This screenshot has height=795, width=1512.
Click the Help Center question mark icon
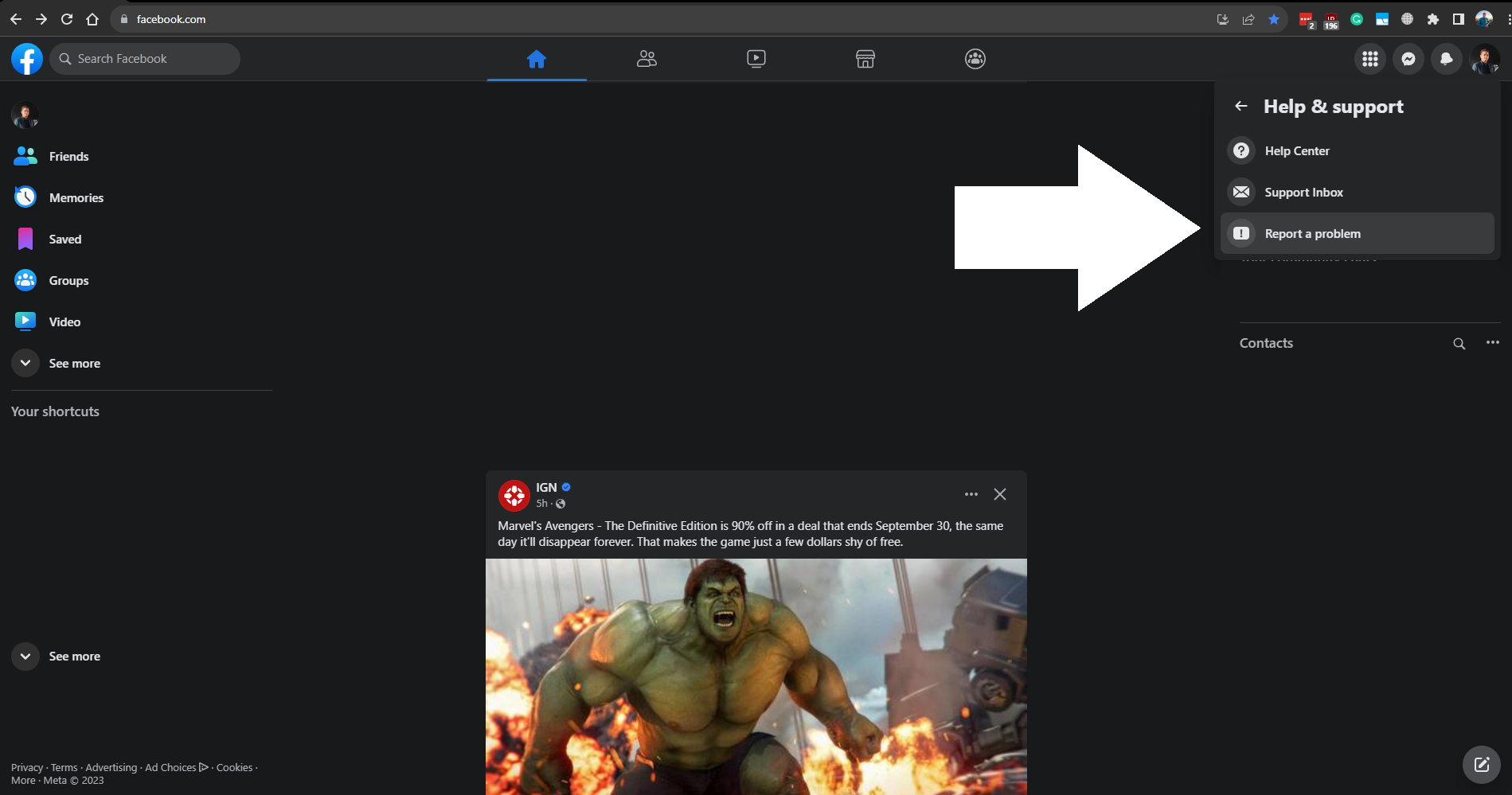(1241, 151)
